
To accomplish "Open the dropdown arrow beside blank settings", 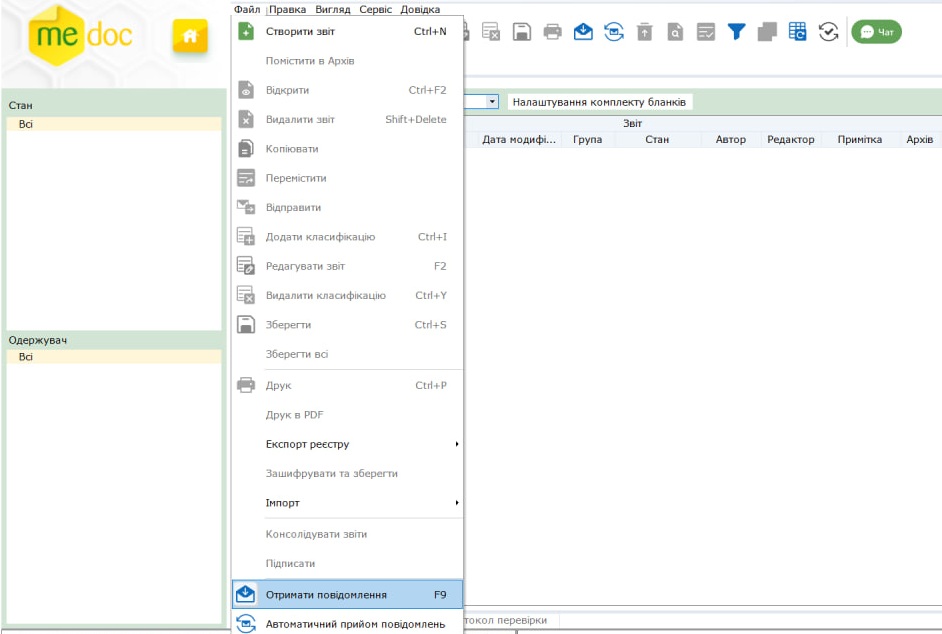I will pos(492,102).
